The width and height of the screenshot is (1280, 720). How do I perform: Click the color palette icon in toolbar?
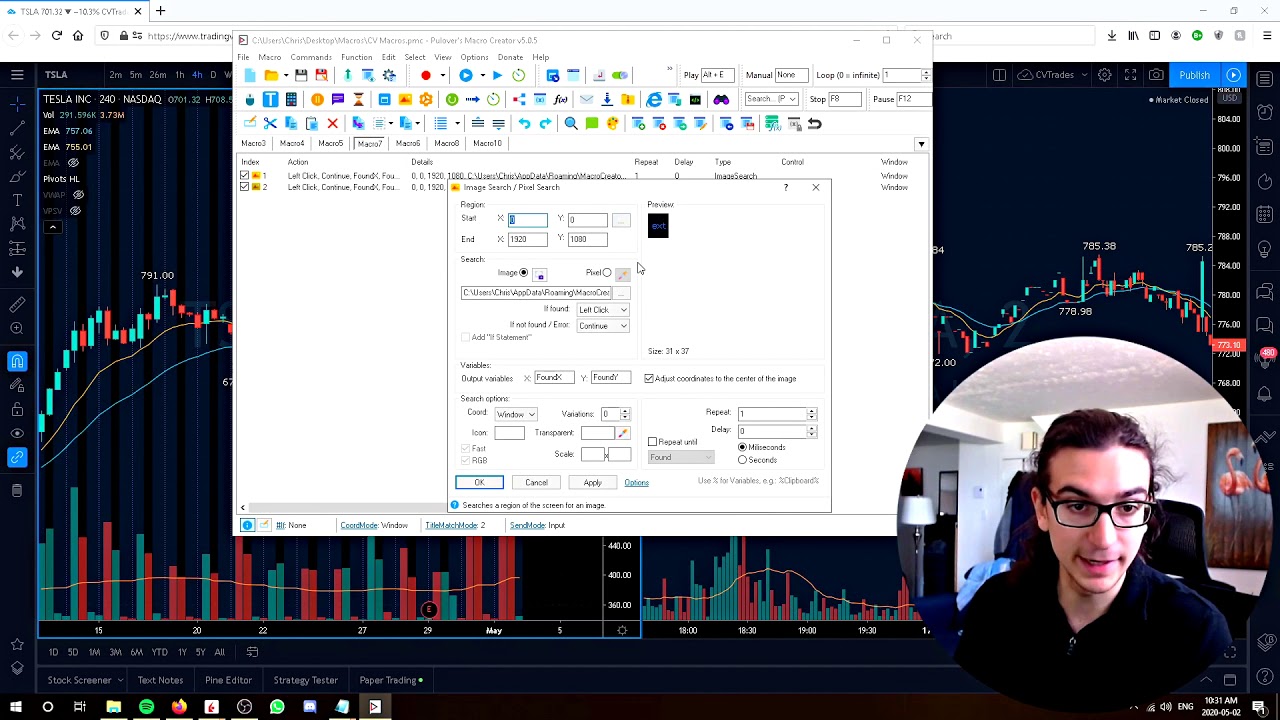(613, 123)
